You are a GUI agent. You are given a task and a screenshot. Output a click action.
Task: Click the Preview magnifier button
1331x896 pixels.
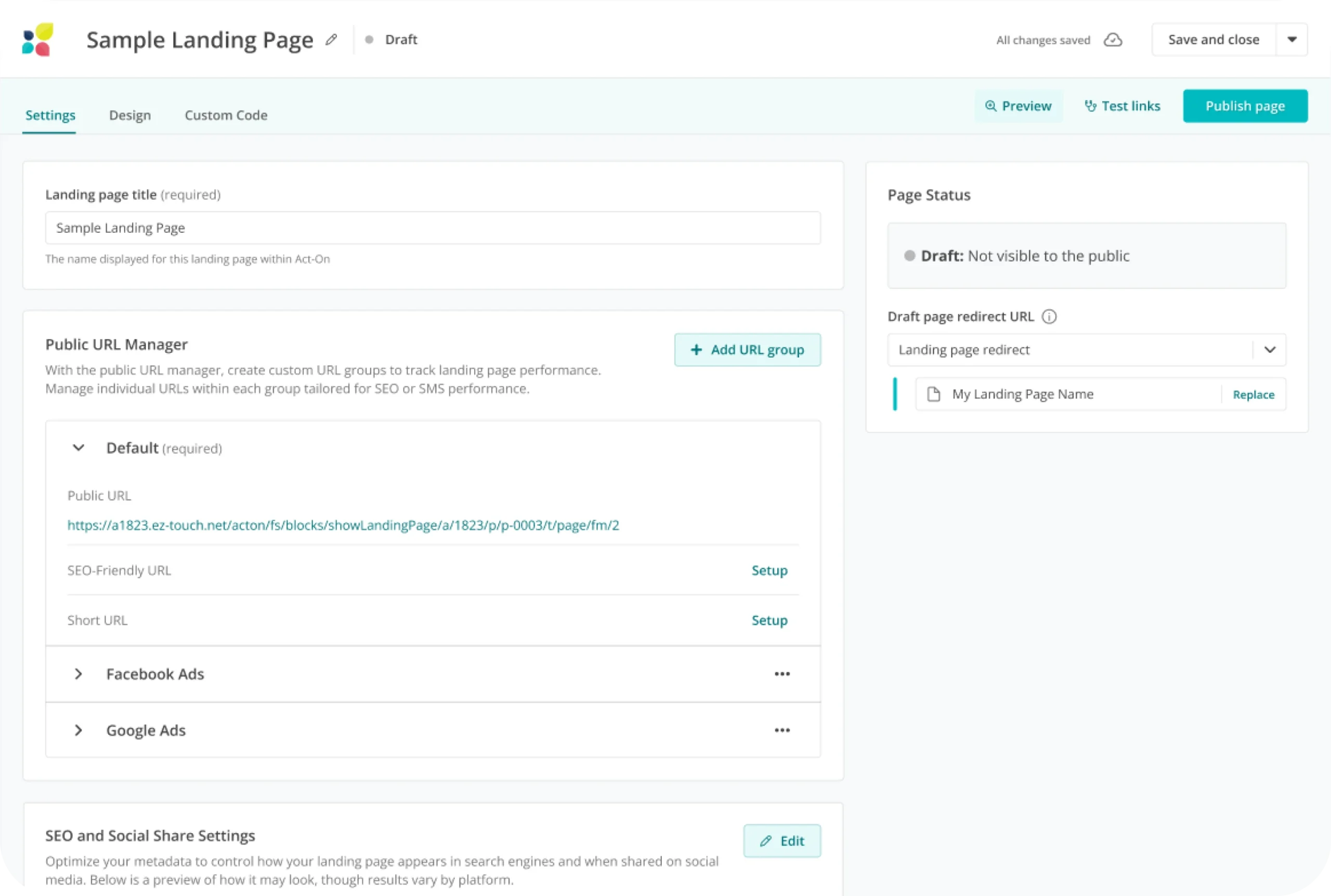pyautogui.click(x=1019, y=107)
